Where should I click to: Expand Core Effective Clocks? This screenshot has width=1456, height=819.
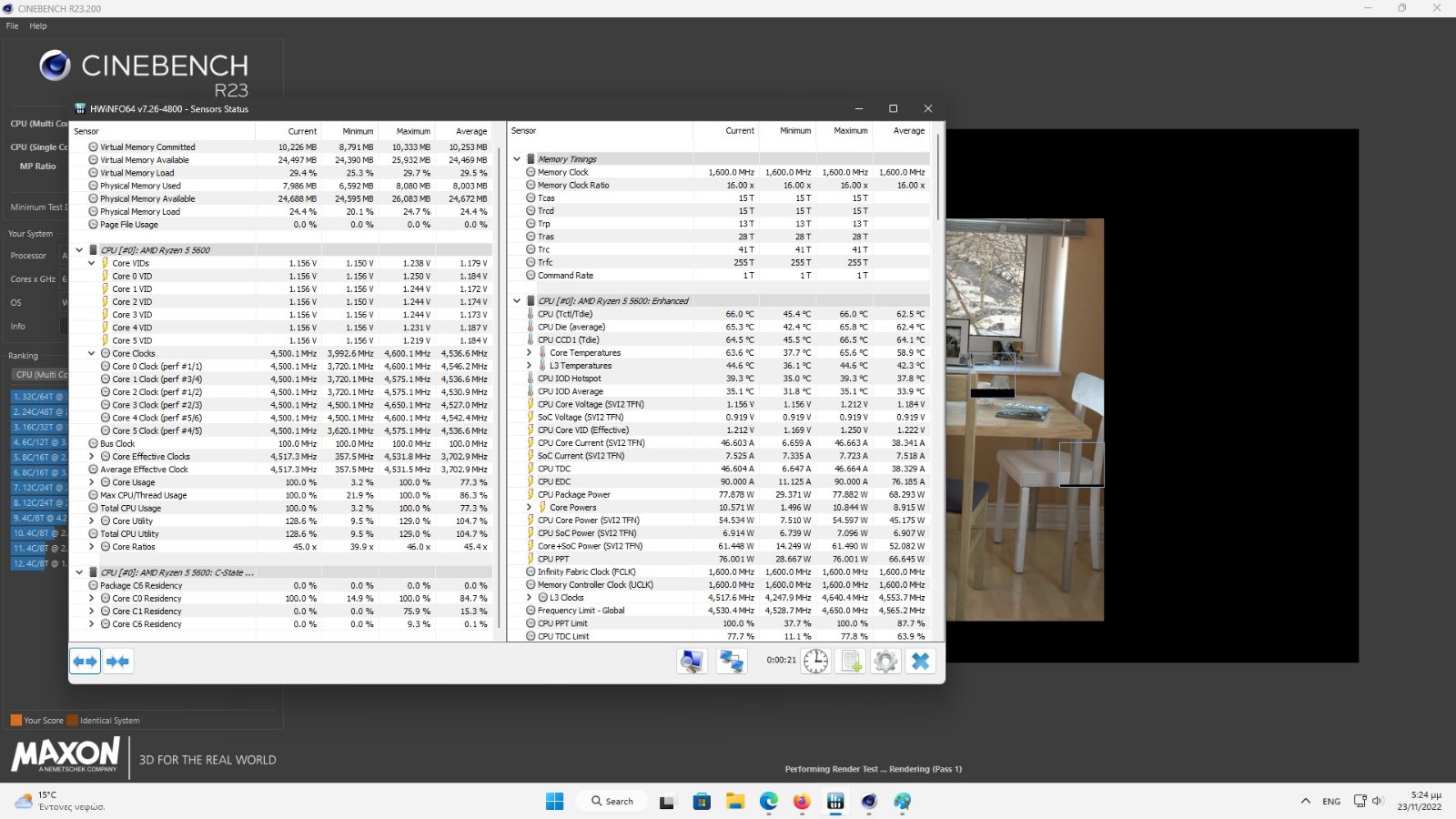pos(92,457)
